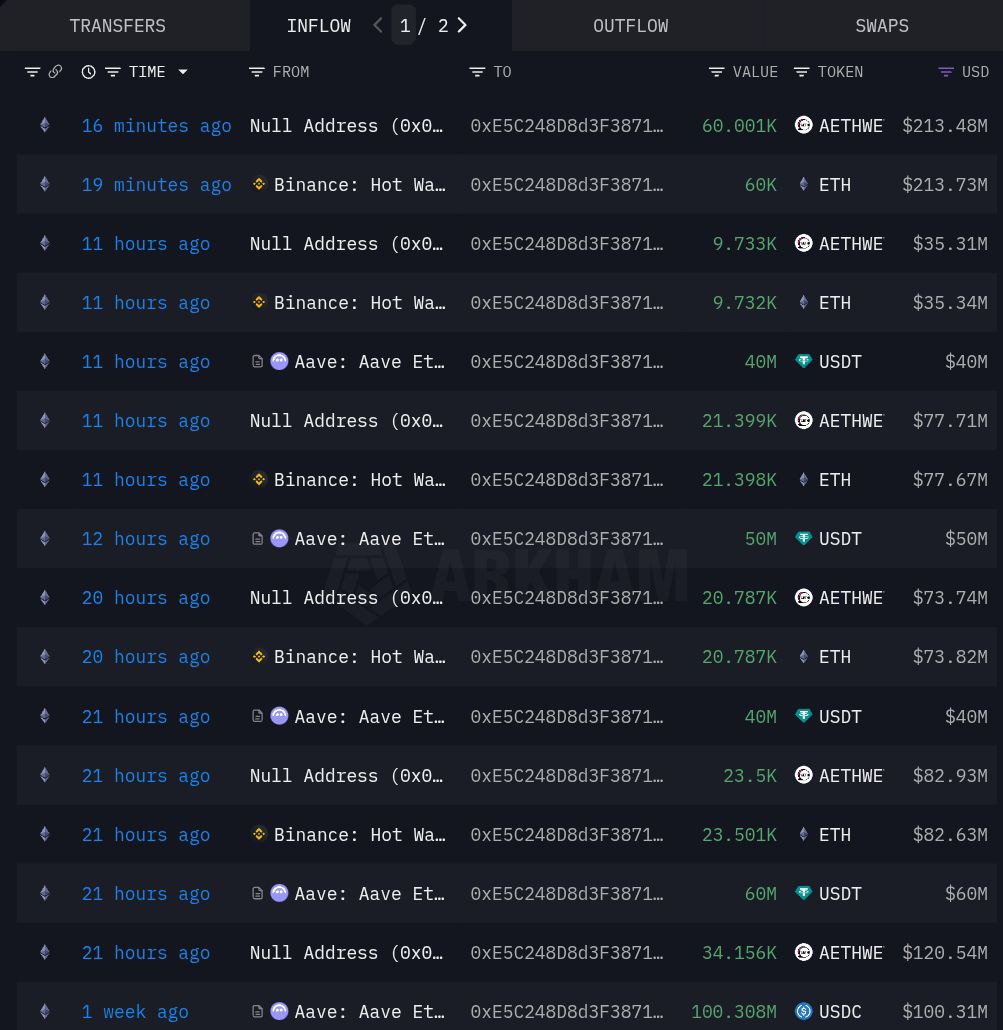Click the previous page chevron
This screenshot has height=1030, width=1003.
tap(378, 25)
